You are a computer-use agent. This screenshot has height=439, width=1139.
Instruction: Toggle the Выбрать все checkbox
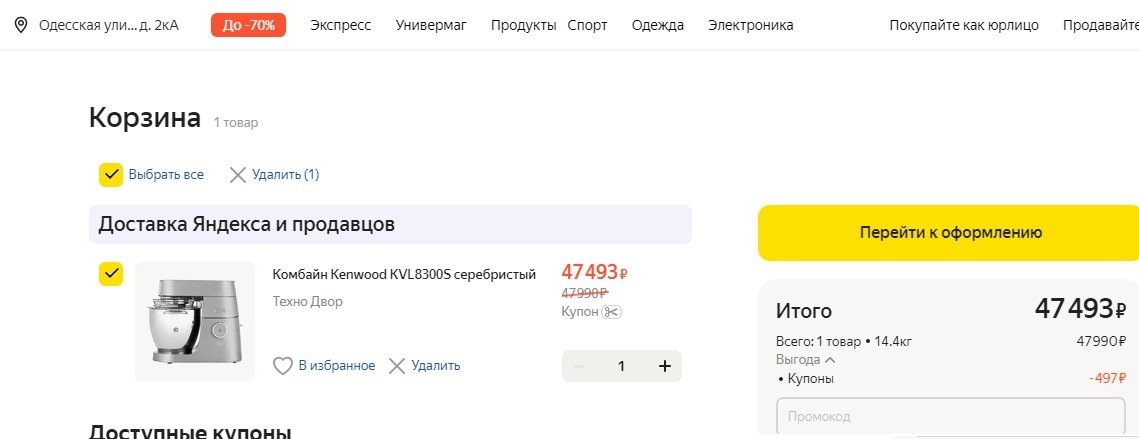click(111, 175)
